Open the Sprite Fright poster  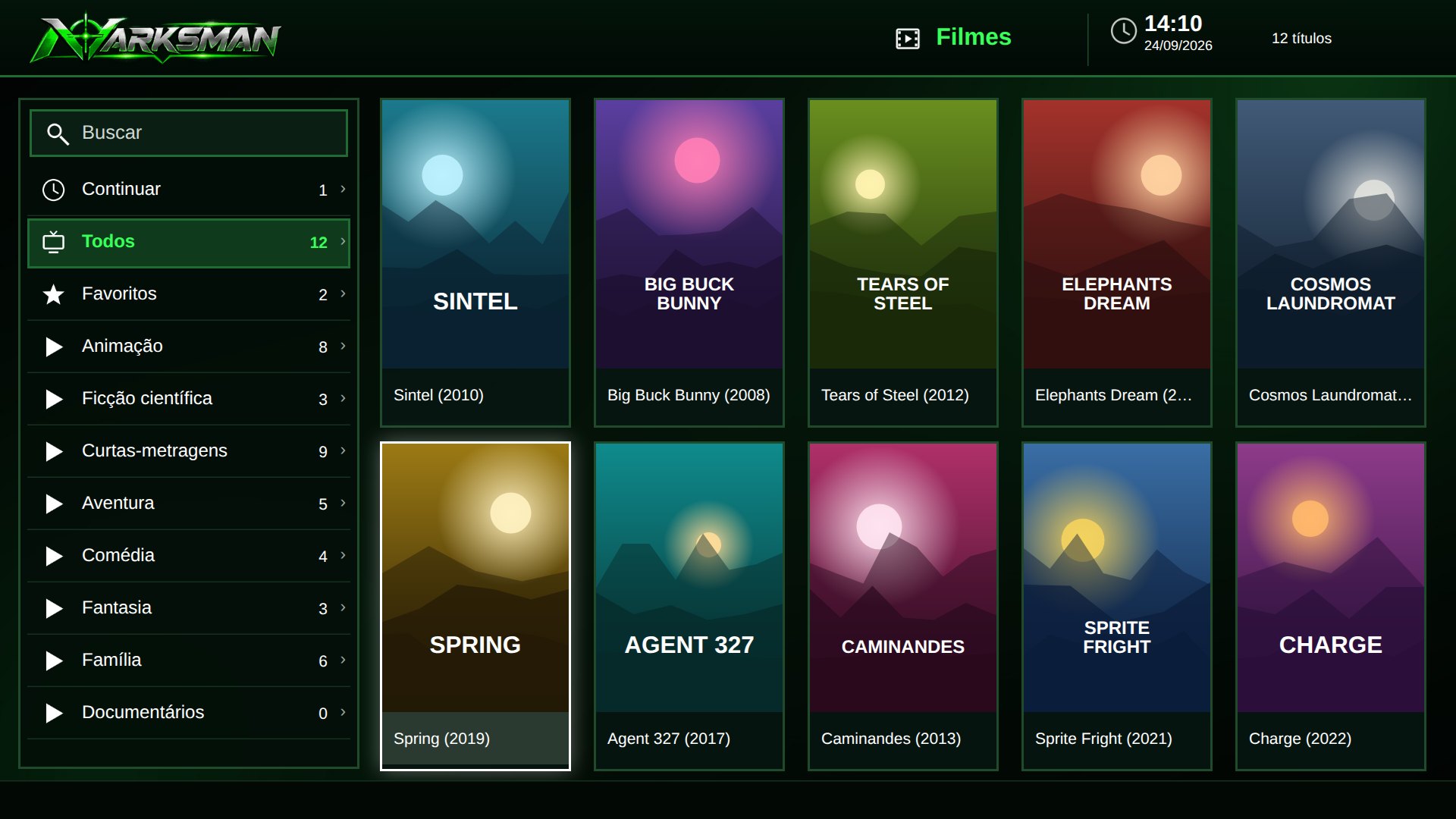(x=1117, y=606)
